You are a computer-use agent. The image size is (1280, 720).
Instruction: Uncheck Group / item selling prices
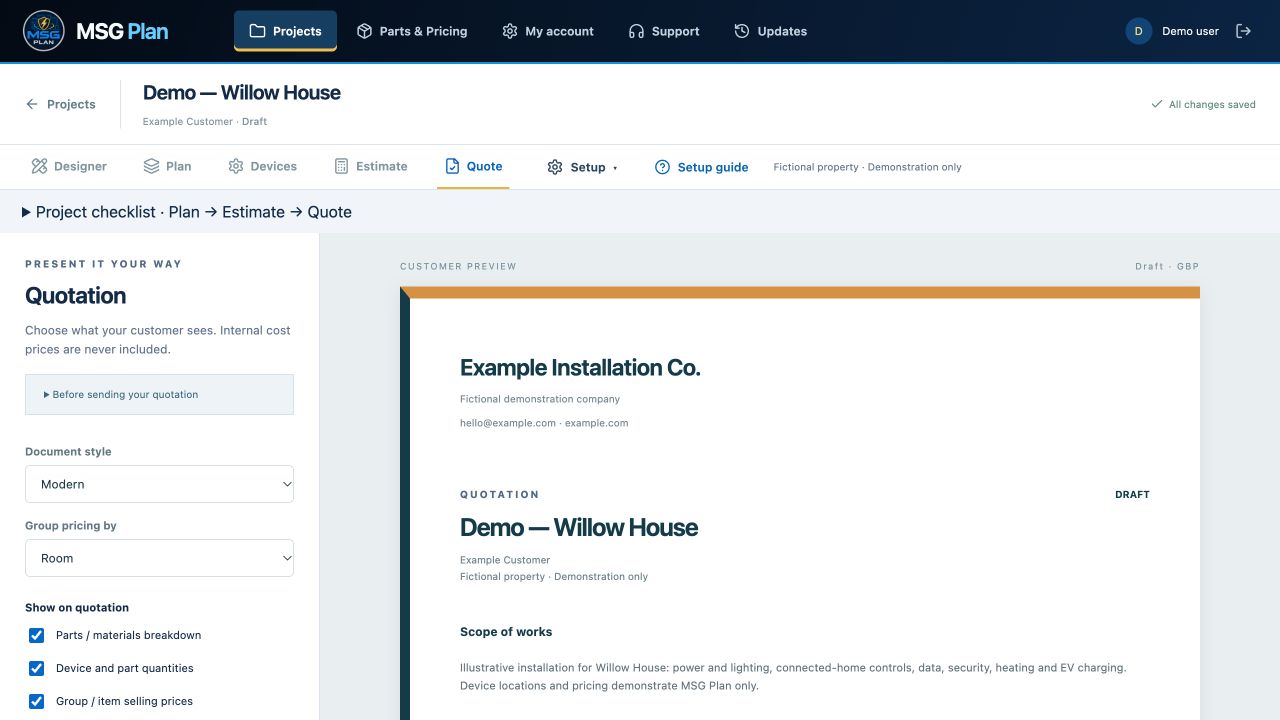tap(37, 701)
